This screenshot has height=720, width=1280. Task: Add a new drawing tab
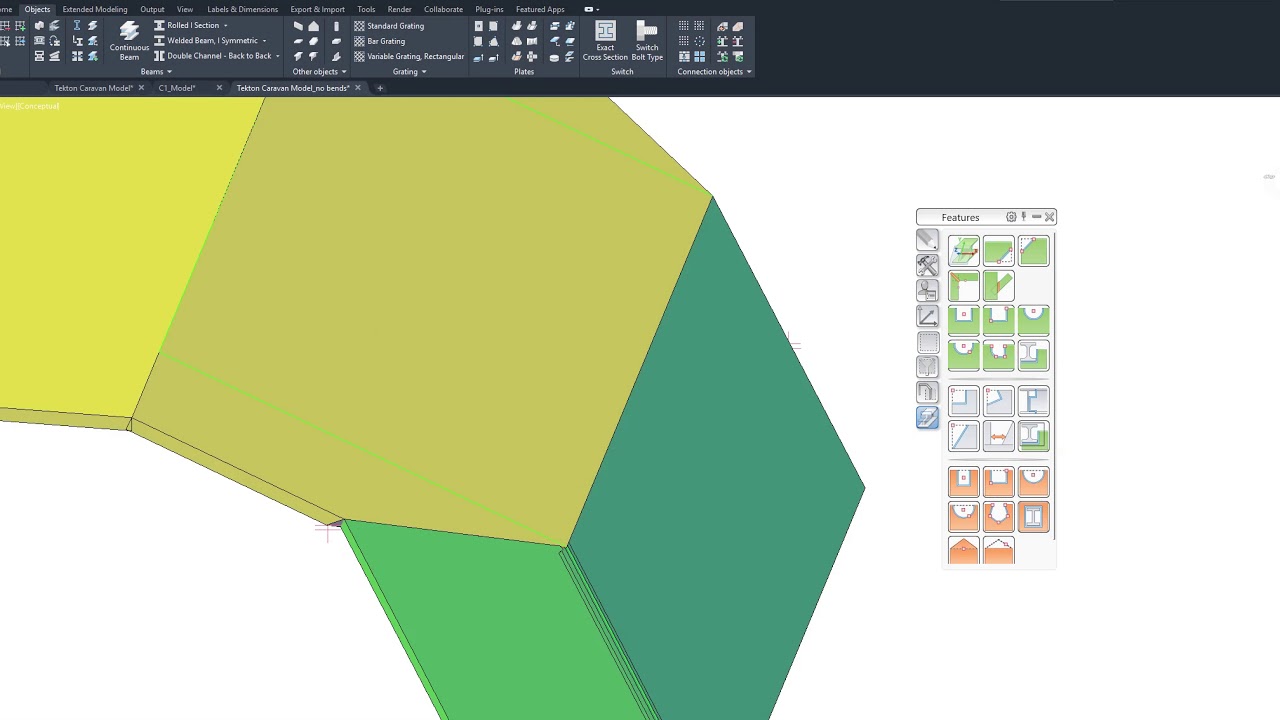coord(380,88)
